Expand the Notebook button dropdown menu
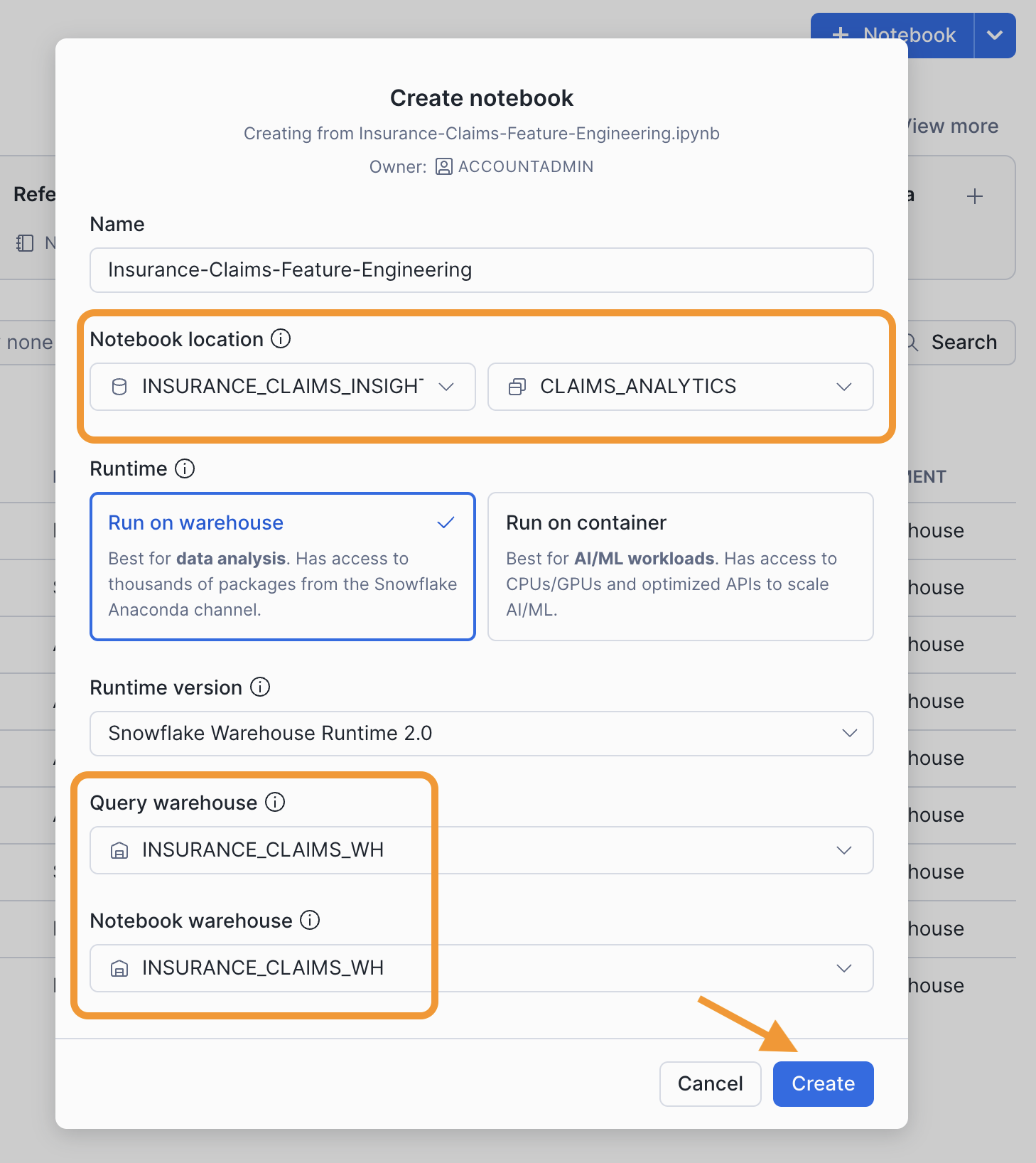 pos(995,35)
